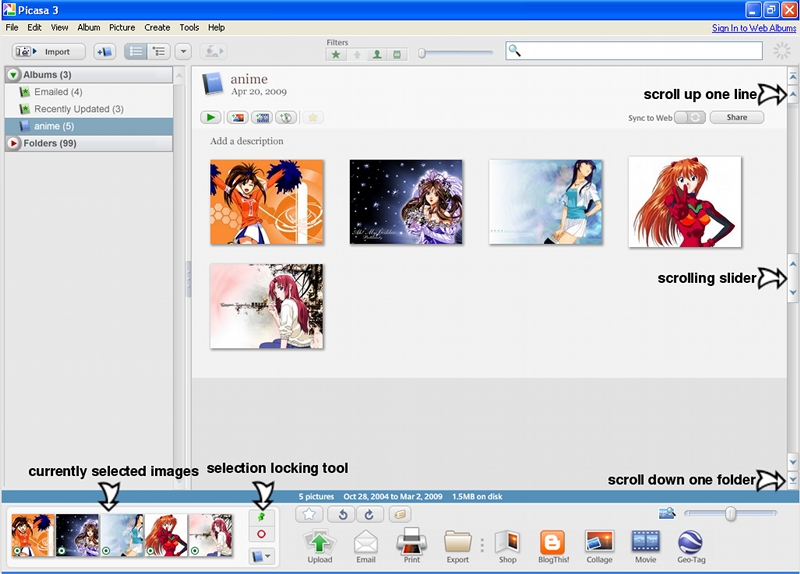The width and height of the screenshot is (800, 574).
Task: Filter to show movies only
Action: coord(397,55)
